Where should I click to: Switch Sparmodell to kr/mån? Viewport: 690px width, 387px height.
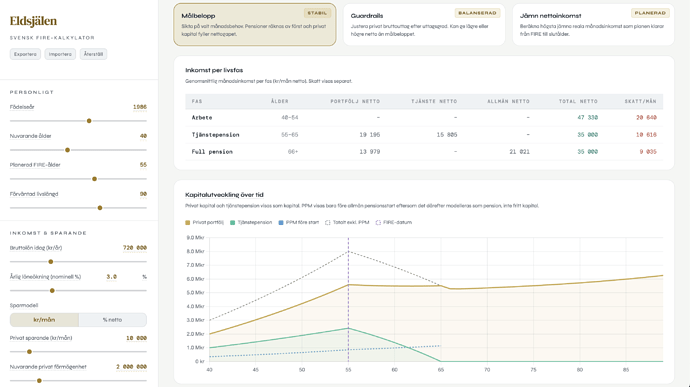44,320
